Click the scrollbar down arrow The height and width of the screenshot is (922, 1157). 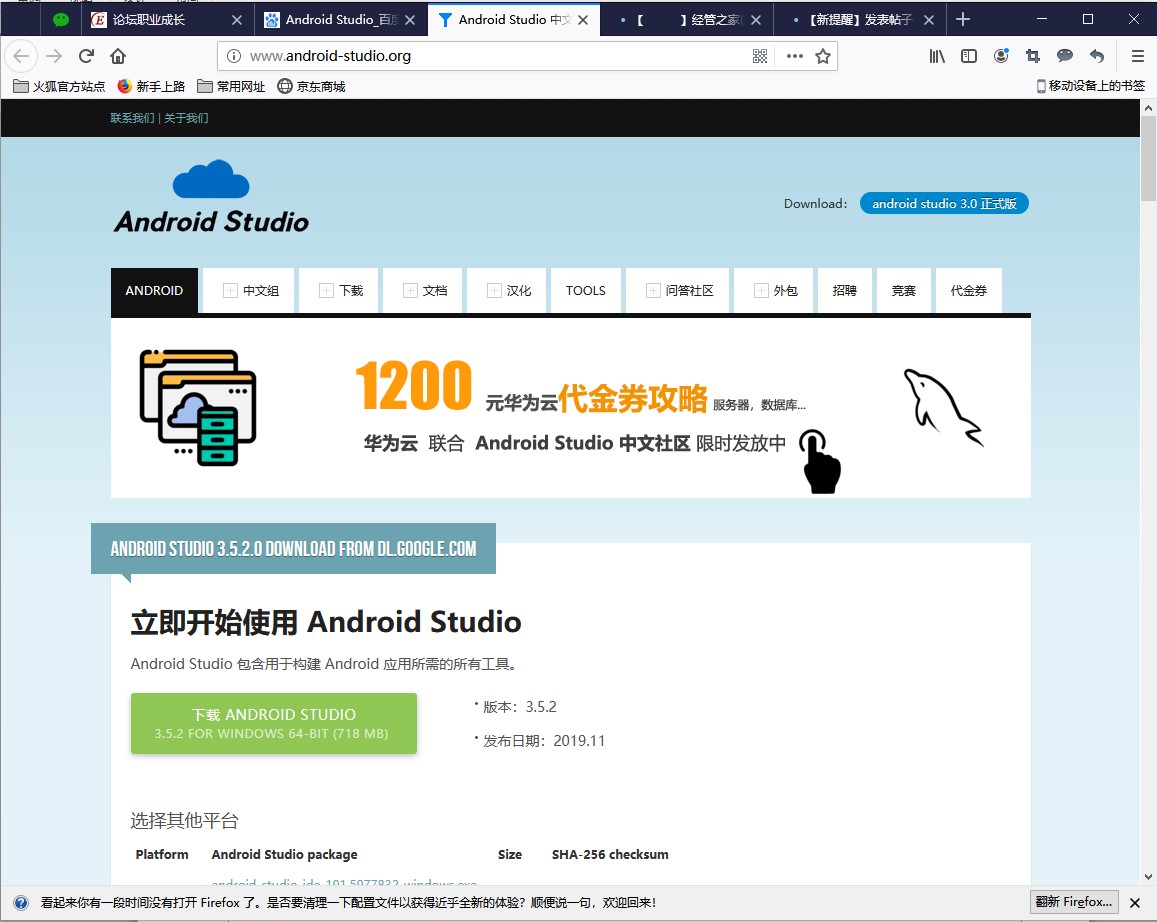coord(1148,876)
